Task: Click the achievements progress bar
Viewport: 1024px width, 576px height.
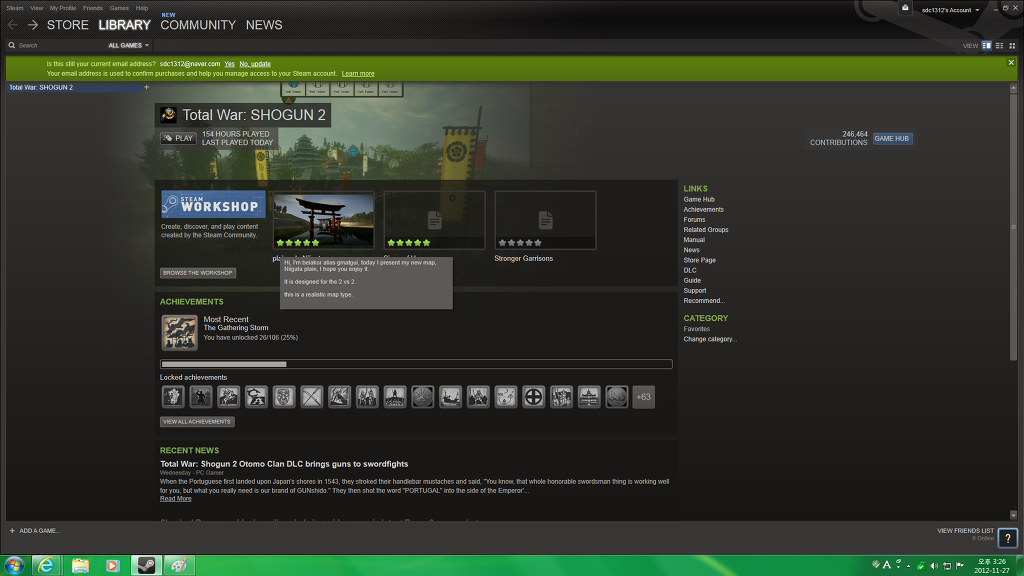Action: (416, 364)
